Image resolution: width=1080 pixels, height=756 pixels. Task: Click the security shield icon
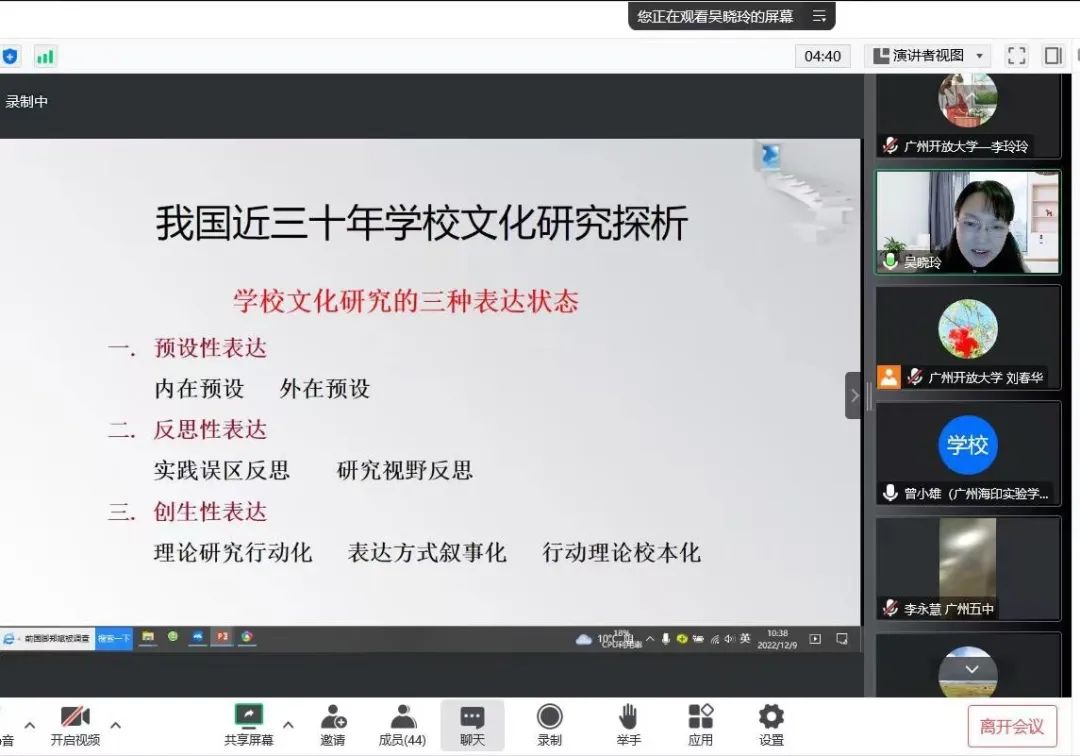pyautogui.click(x=10, y=56)
